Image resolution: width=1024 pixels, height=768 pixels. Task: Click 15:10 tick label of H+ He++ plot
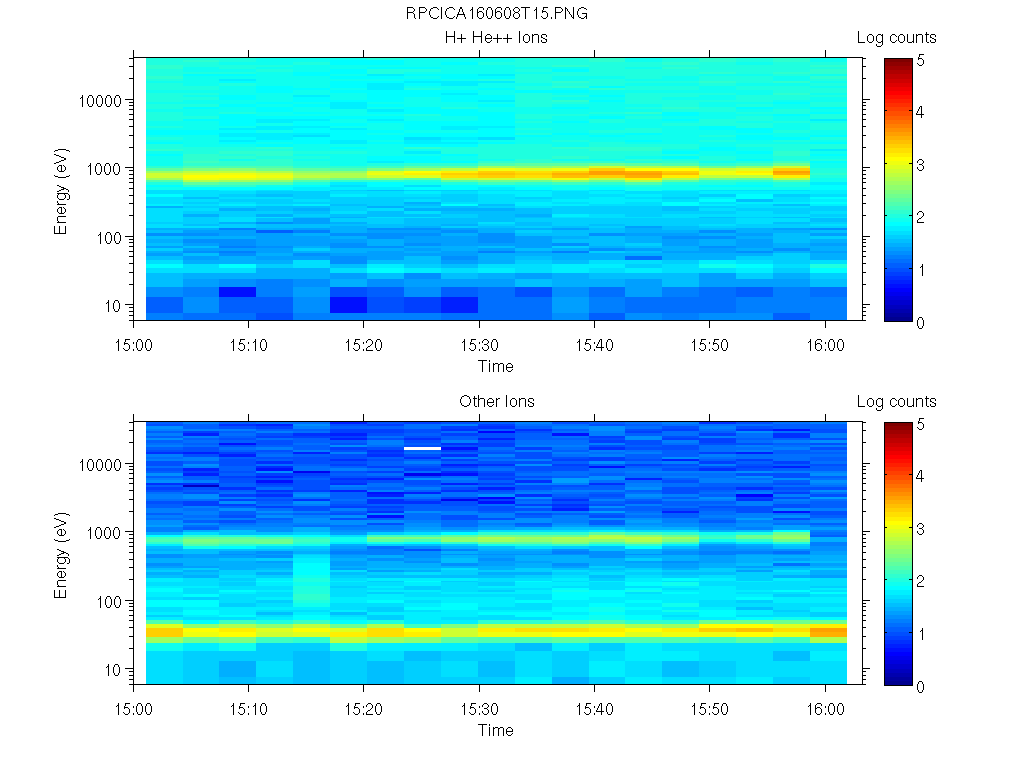[x=248, y=345]
